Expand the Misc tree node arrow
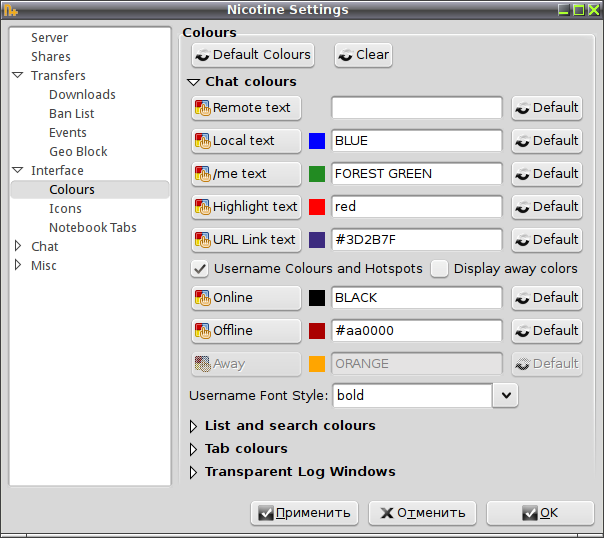Image resolution: width=604 pixels, height=538 pixels. coord(18,265)
